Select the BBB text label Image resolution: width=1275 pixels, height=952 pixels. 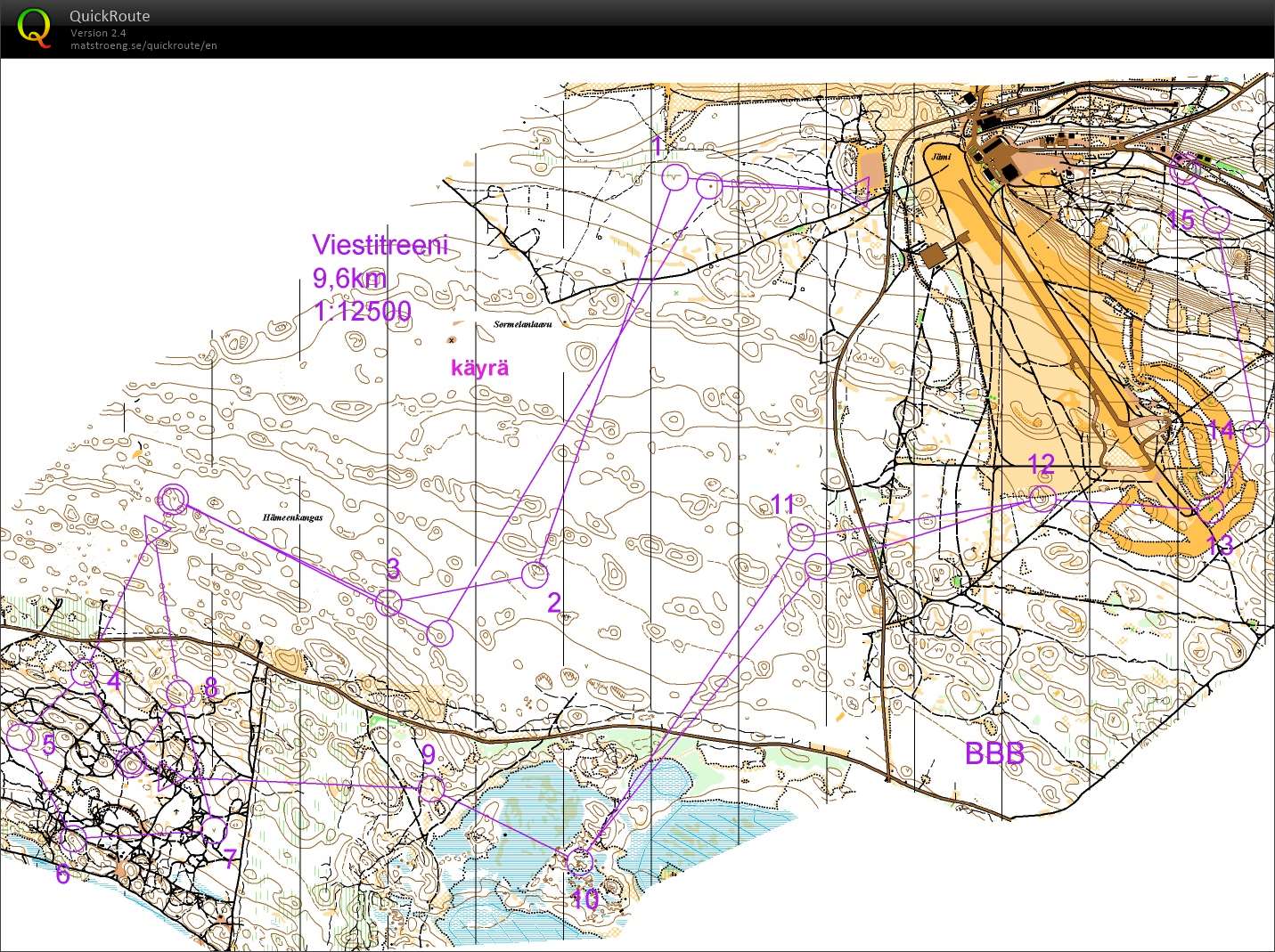[x=994, y=753]
